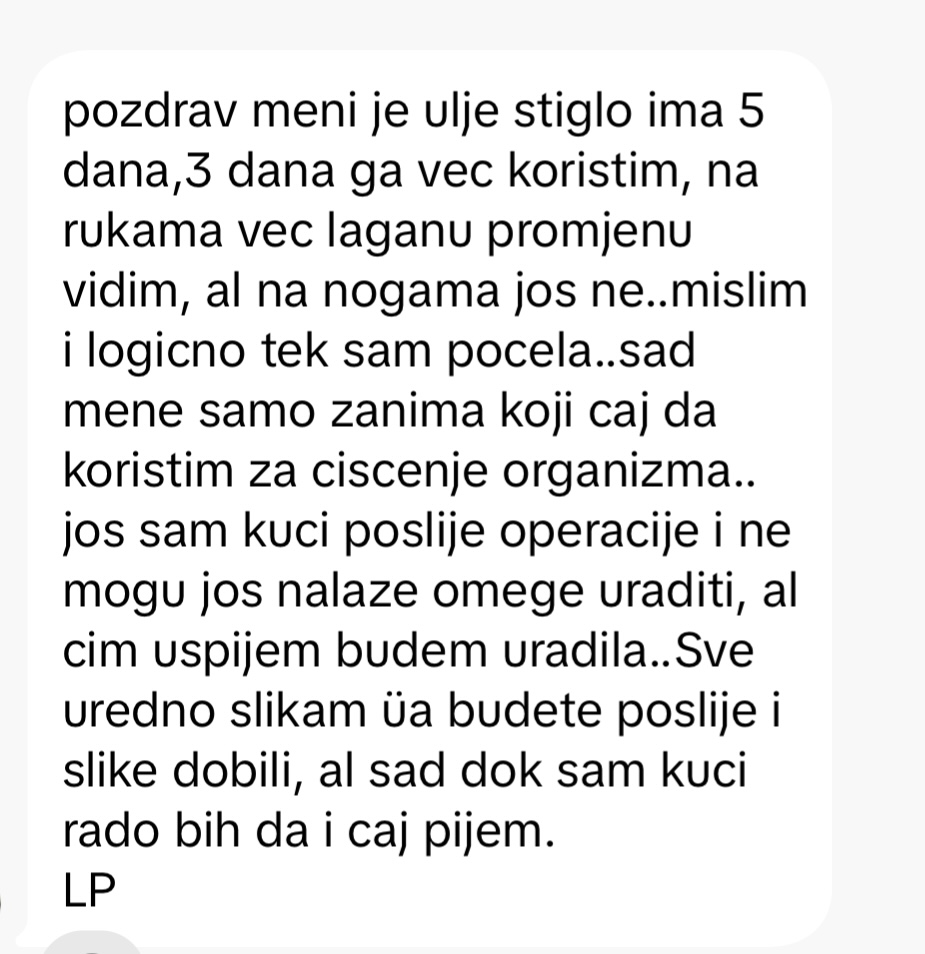Screen dimensions: 925x954
Task: Click the word "stiglo" in the message
Action: tap(573, 114)
